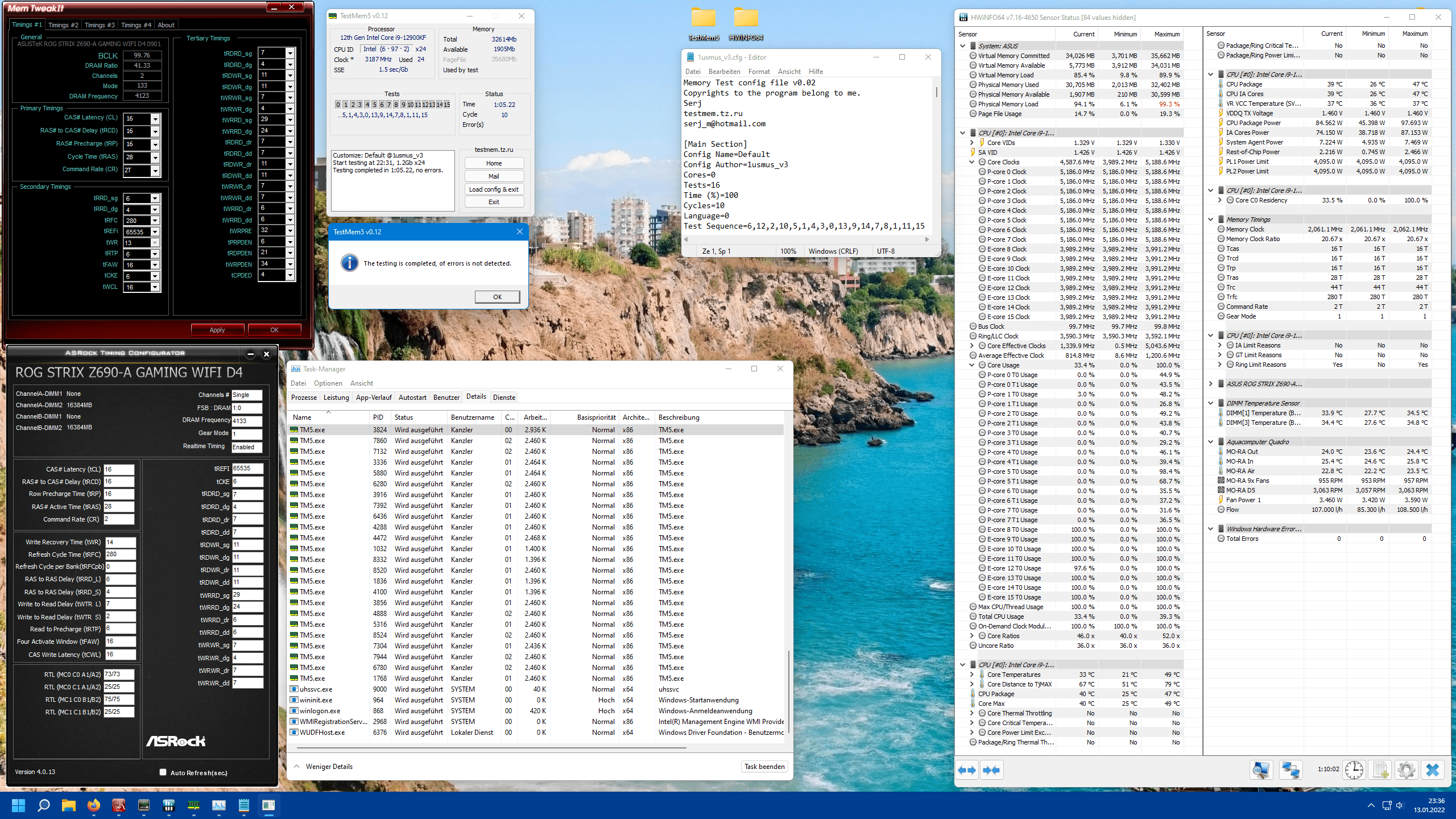This screenshot has height=819, width=1456.
Task: Select TestMem5 folder on desktop
Action: [x=704, y=24]
